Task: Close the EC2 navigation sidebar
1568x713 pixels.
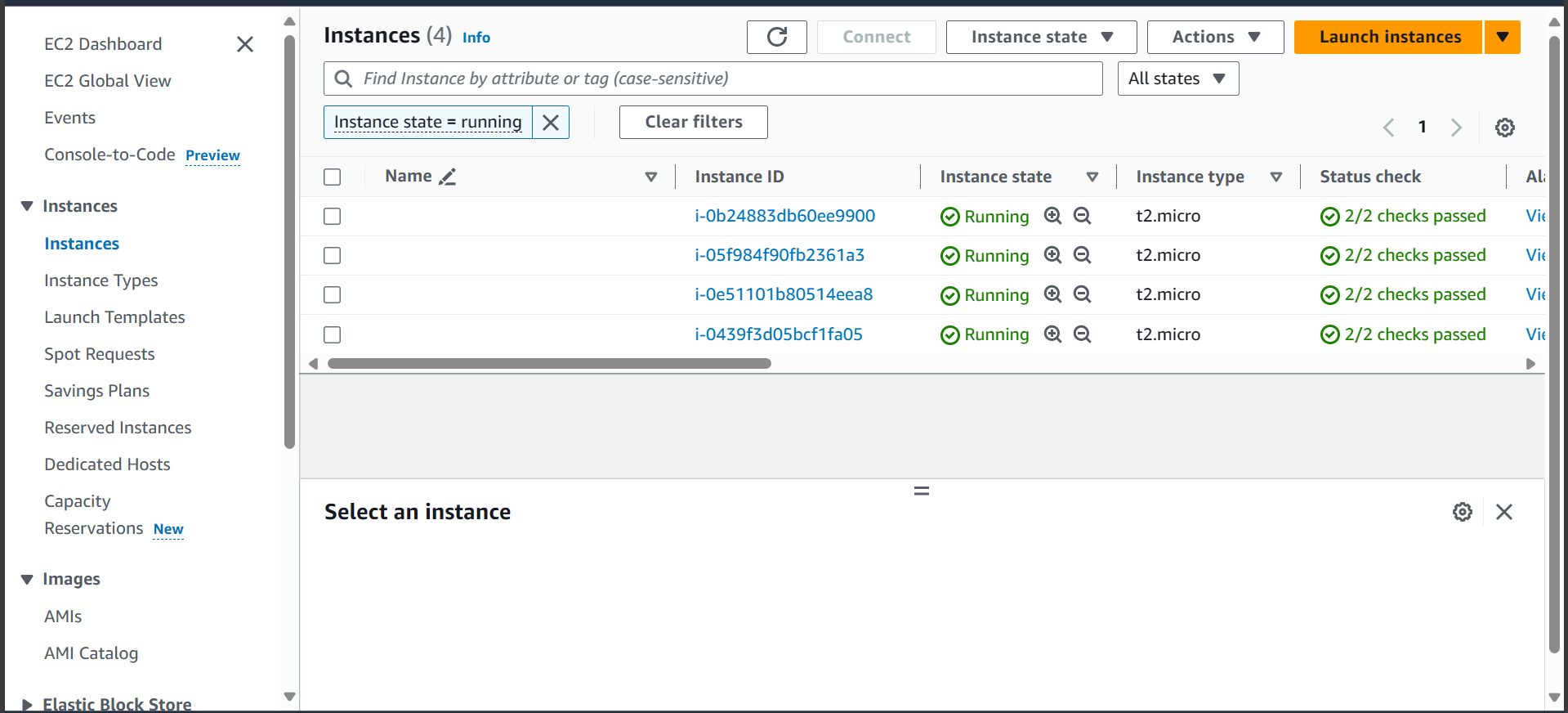Action: (245, 44)
